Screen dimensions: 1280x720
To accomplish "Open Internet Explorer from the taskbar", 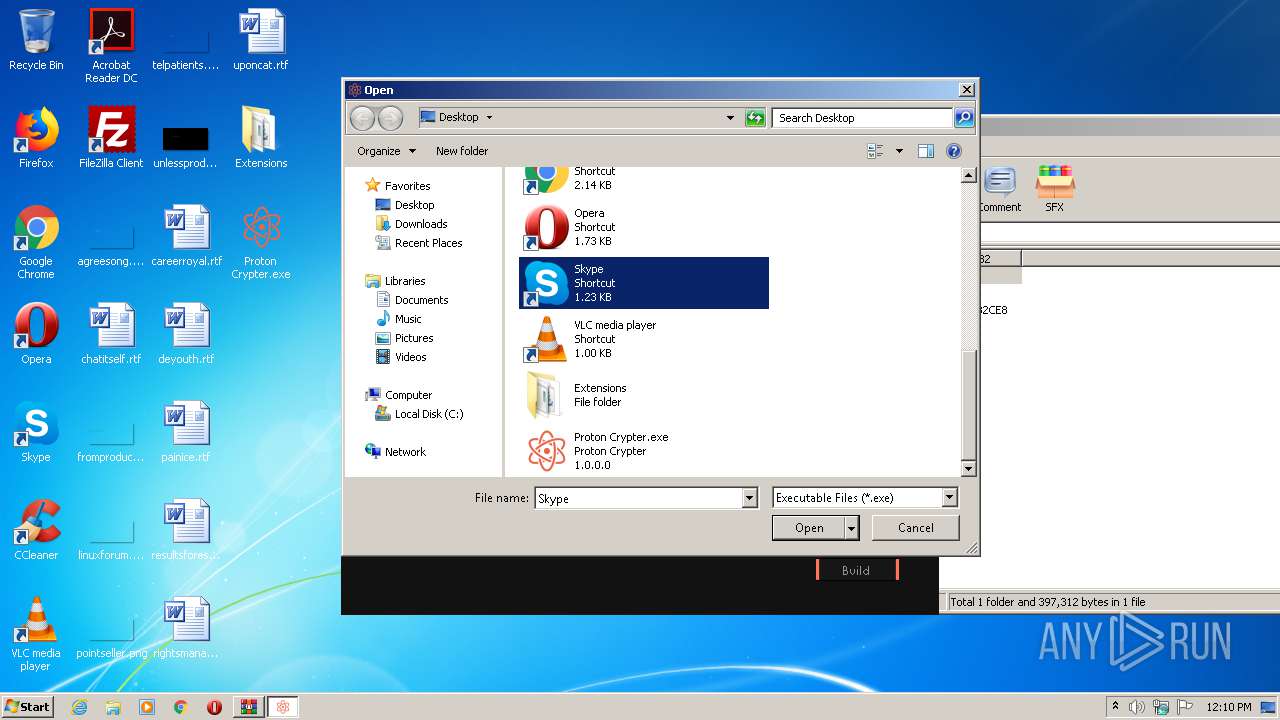I will [x=80, y=707].
